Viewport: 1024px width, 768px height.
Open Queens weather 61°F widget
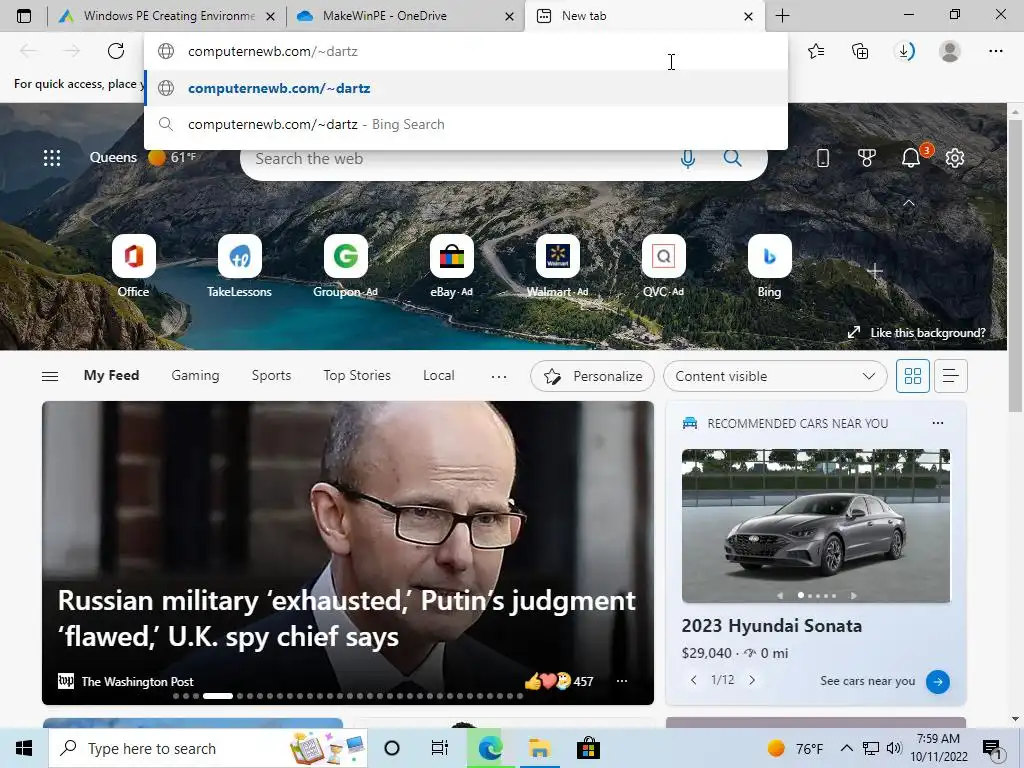click(x=143, y=157)
